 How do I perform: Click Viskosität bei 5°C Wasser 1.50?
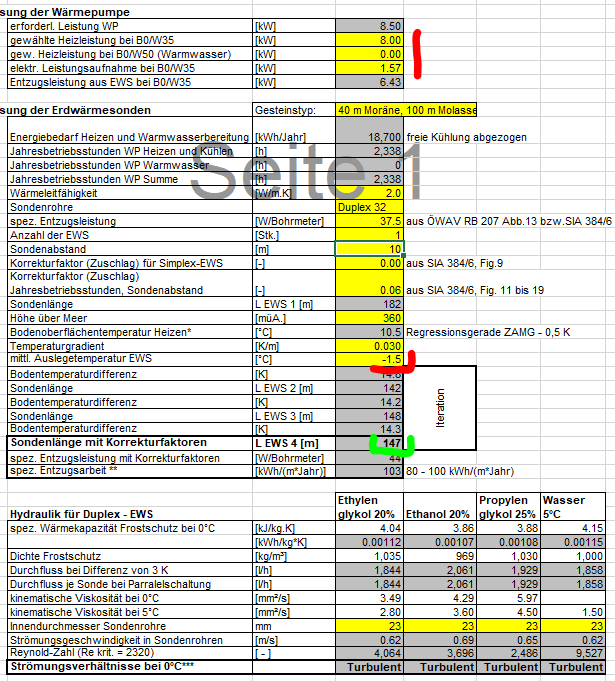573,612
